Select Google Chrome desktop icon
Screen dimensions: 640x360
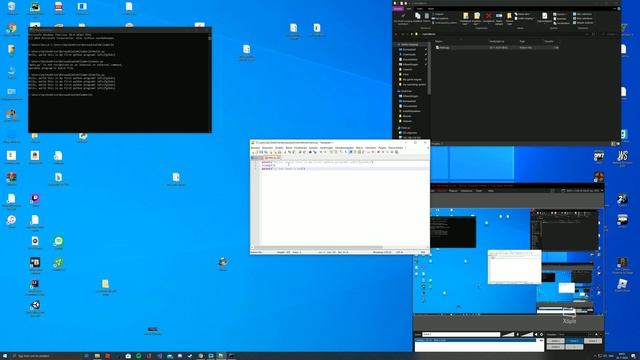[11, 29]
